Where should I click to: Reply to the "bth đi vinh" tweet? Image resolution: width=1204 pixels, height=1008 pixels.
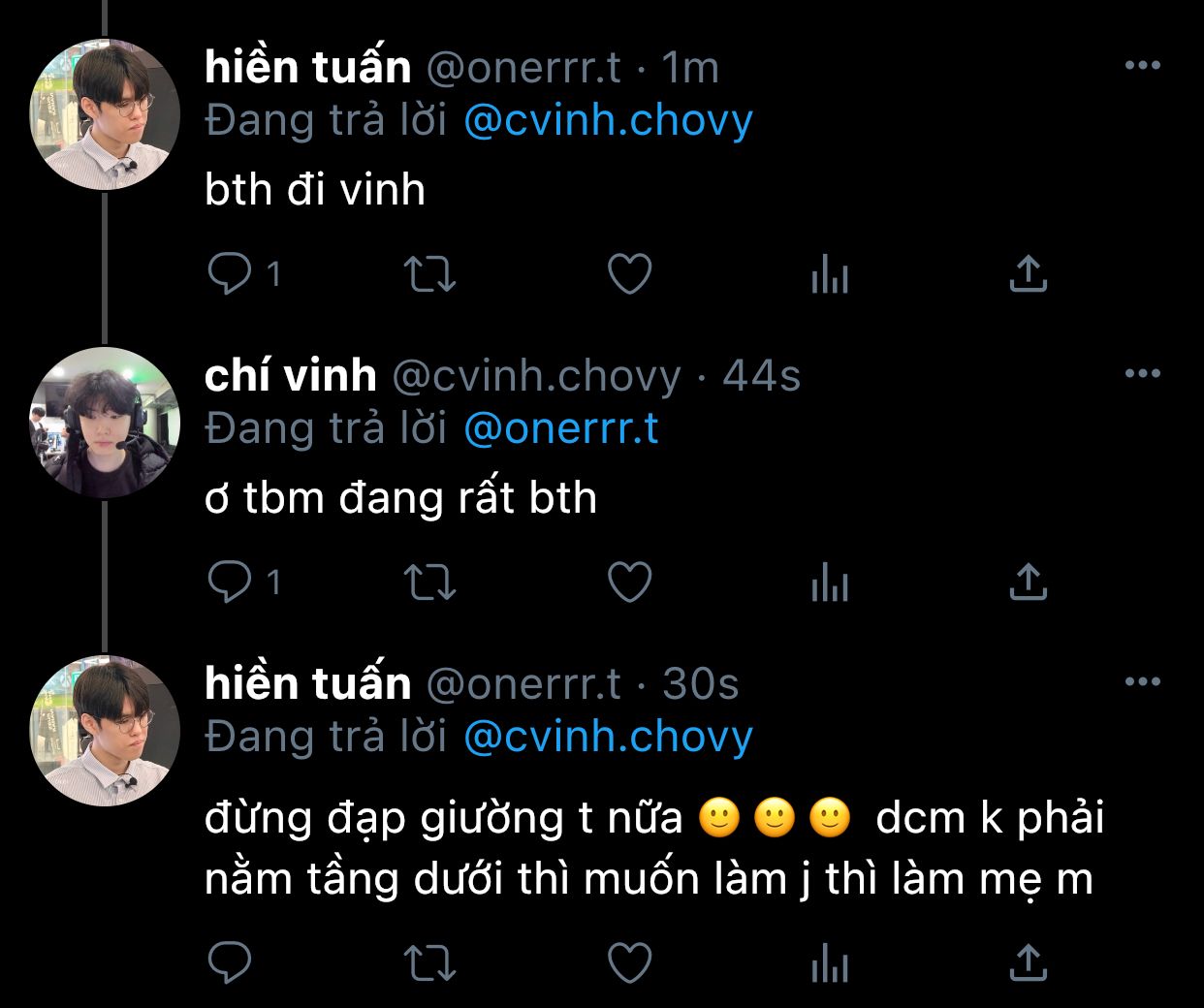coord(230,274)
